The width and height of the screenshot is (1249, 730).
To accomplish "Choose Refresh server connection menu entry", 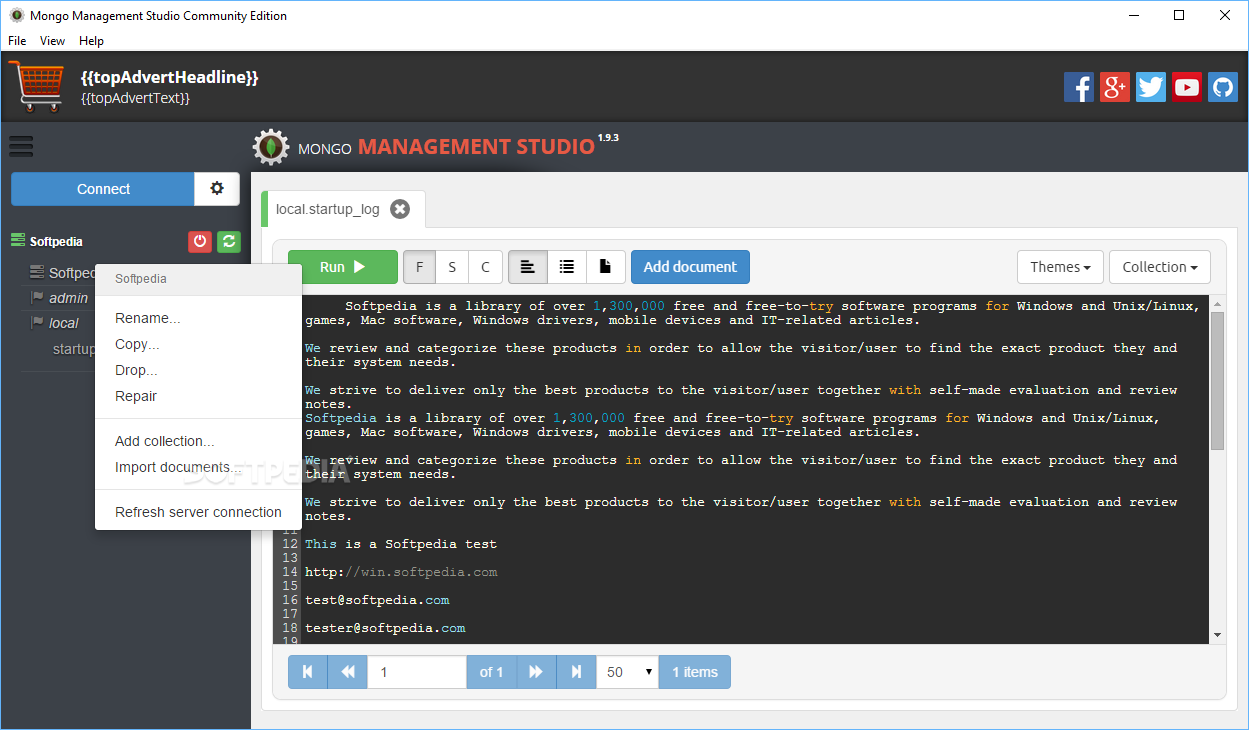I will pos(198,512).
